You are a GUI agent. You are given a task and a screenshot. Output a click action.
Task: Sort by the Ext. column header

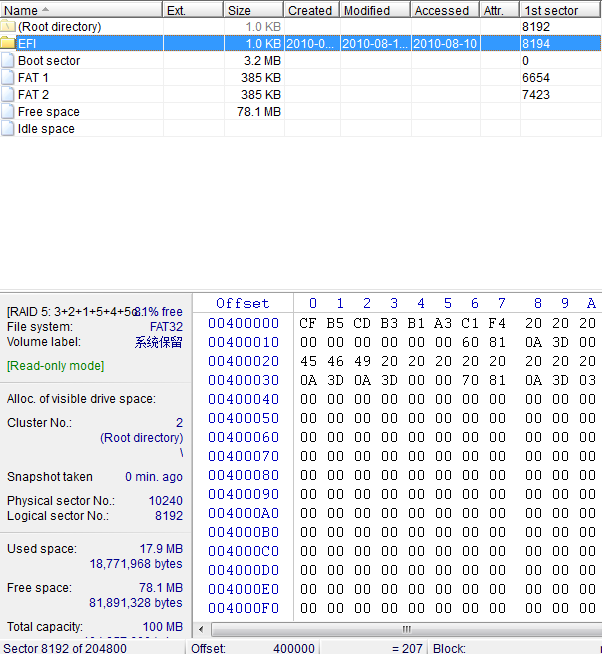tap(193, 10)
